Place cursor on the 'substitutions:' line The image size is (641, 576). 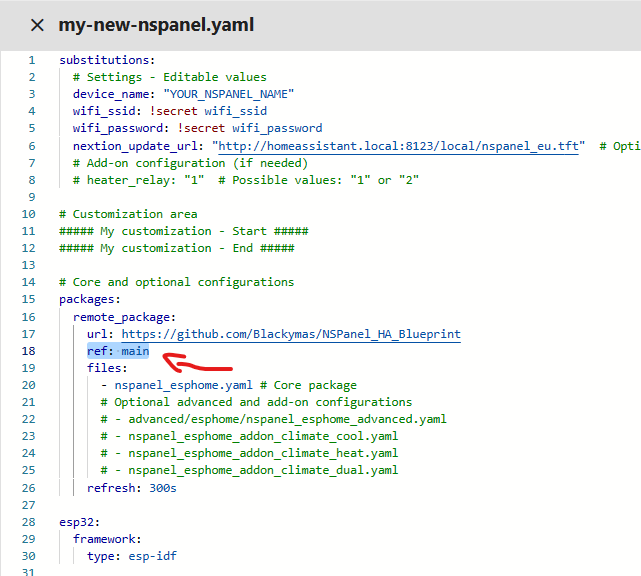pos(107,60)
